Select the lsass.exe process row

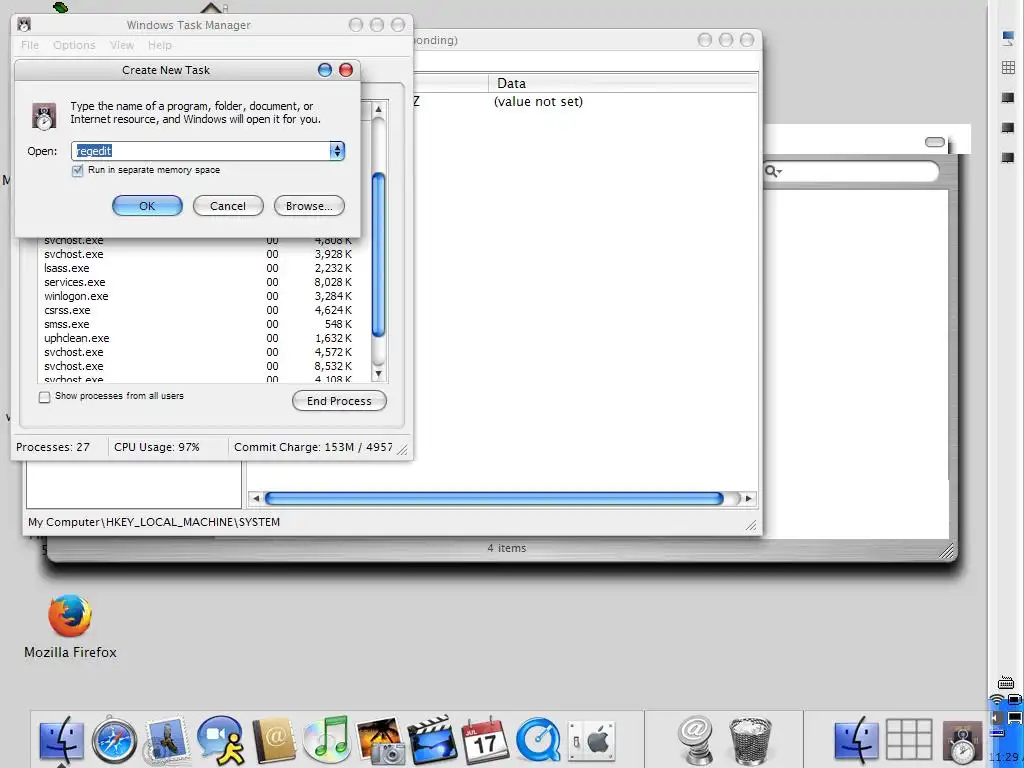point(198,268)
